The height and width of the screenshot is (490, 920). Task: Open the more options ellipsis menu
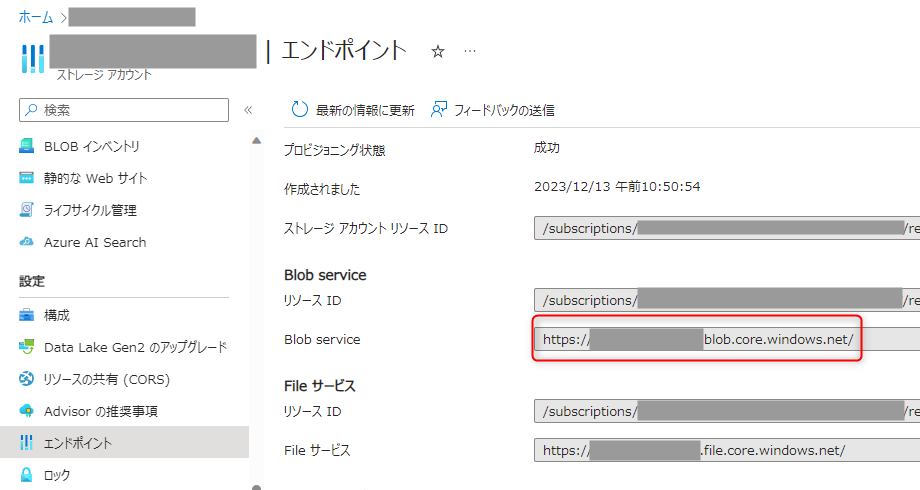click(x=470, y=51)
